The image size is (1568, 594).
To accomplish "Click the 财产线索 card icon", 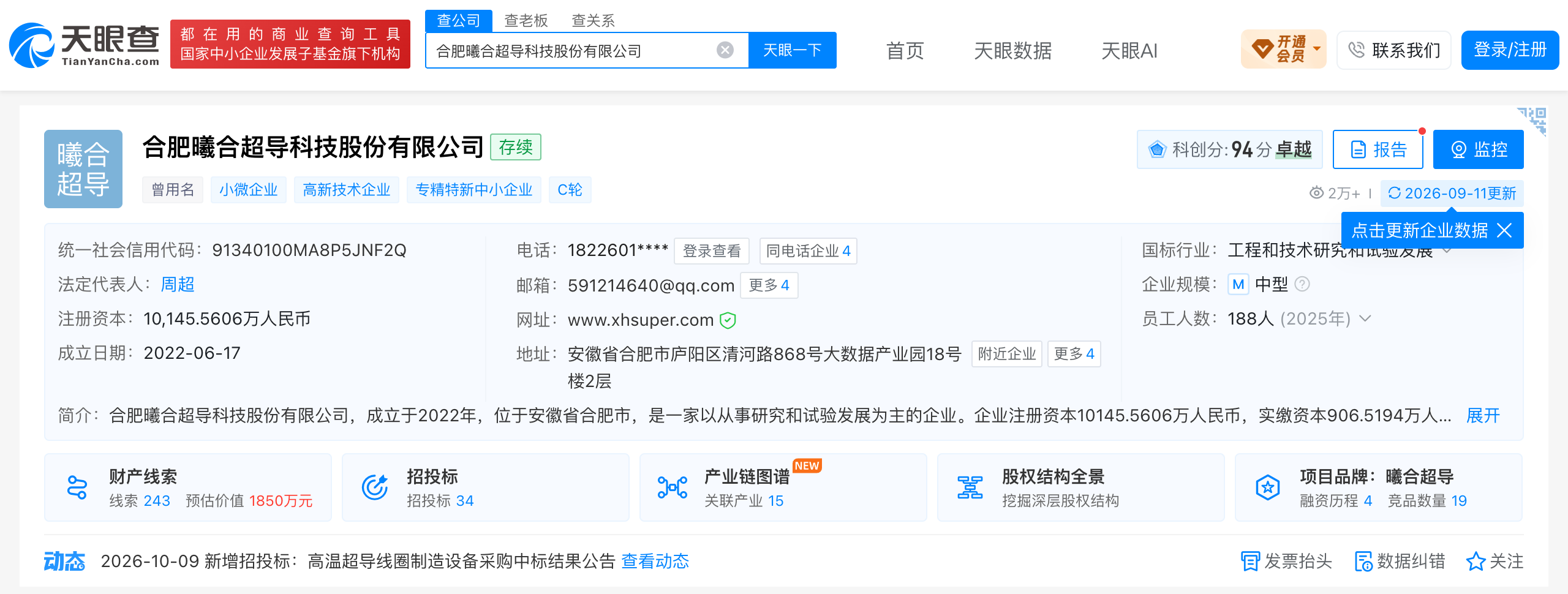I will point(77,487).
